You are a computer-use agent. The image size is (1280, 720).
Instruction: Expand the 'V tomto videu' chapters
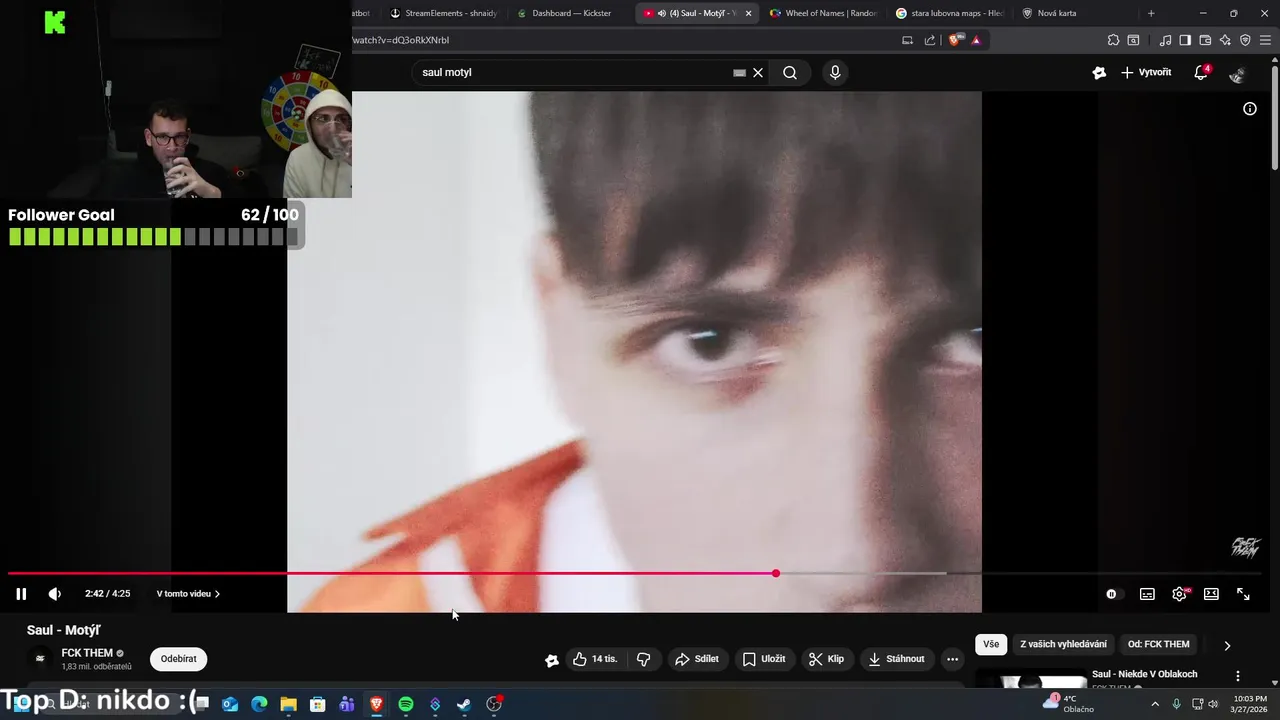(188, 594)
